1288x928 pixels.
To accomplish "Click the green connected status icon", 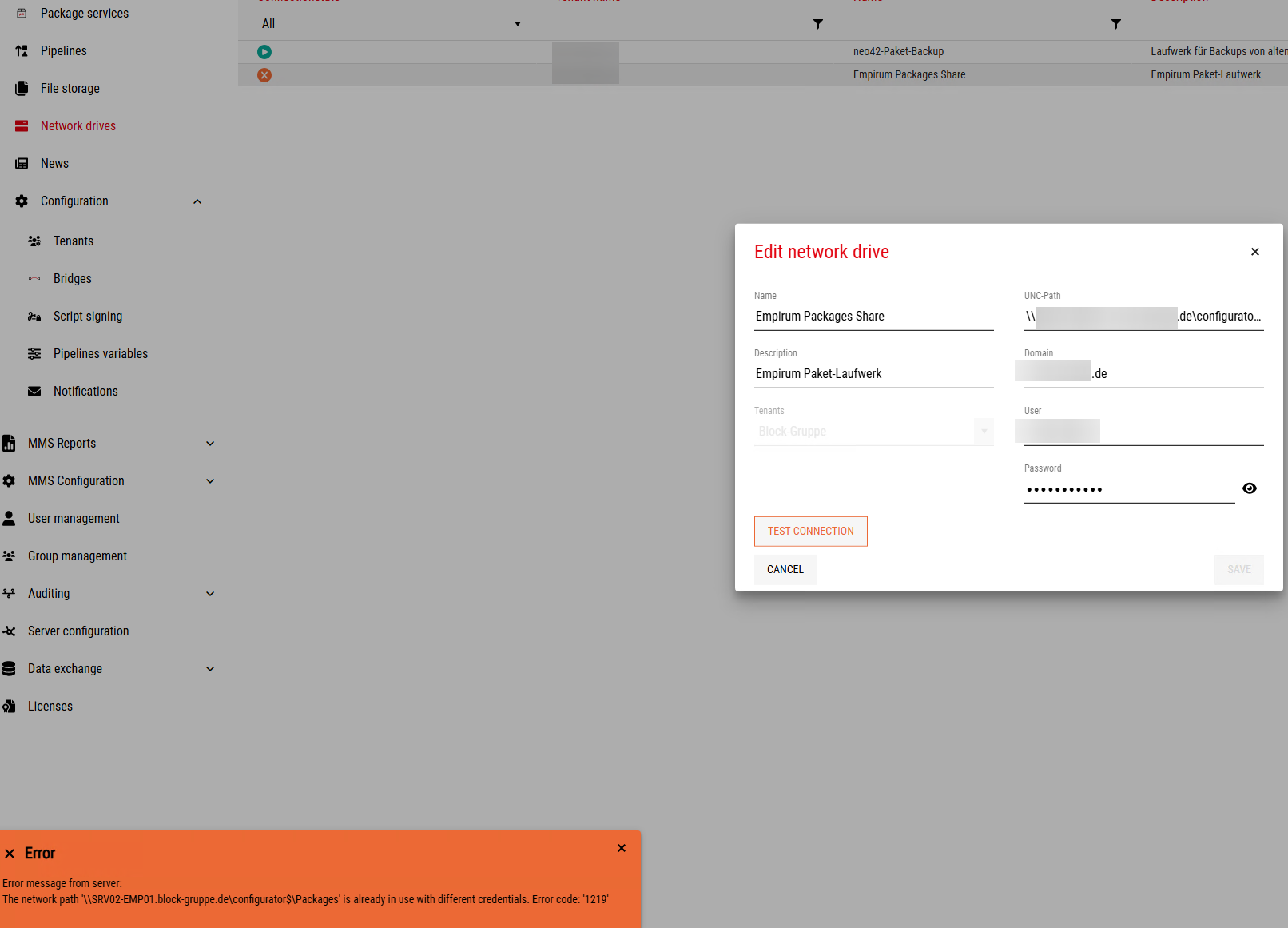I will (264, 52).
